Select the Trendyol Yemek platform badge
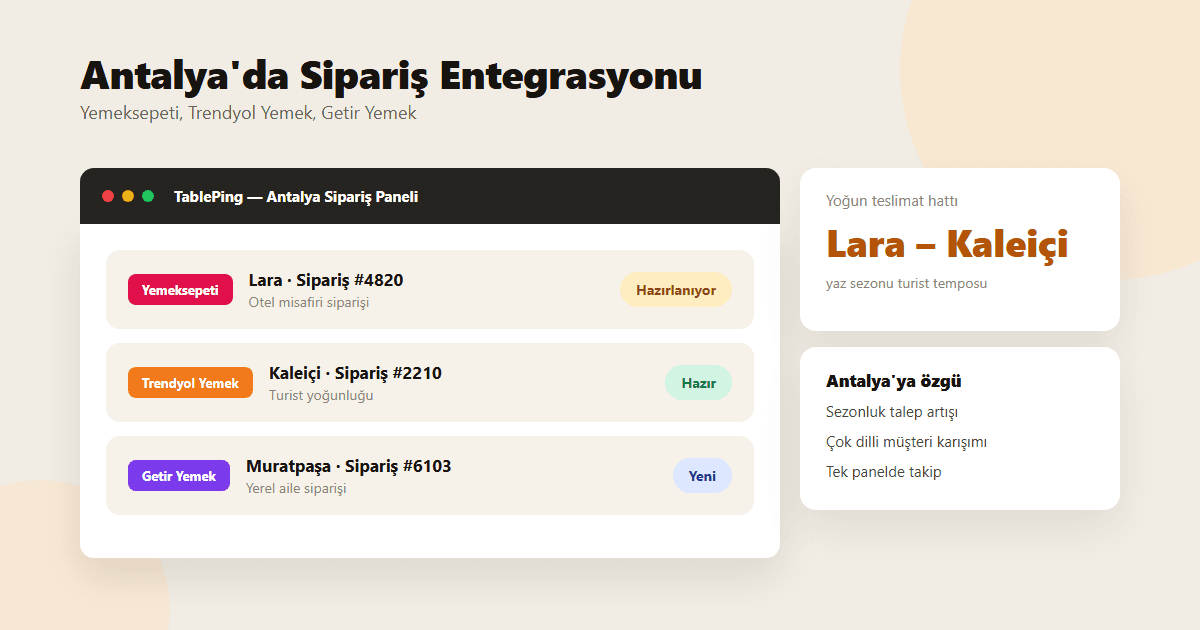1200x630 pixels. (x=190, y=383)
